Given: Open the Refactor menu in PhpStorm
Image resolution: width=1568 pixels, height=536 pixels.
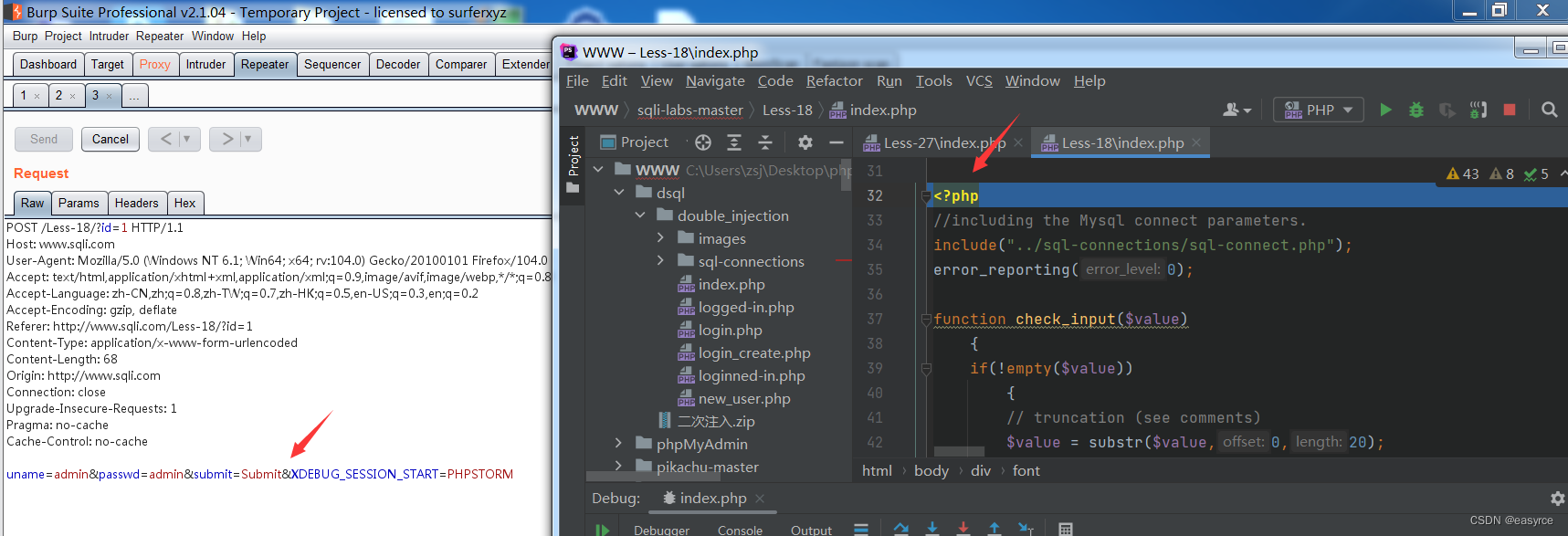Looking at the screenshot, I should point(834,80).
